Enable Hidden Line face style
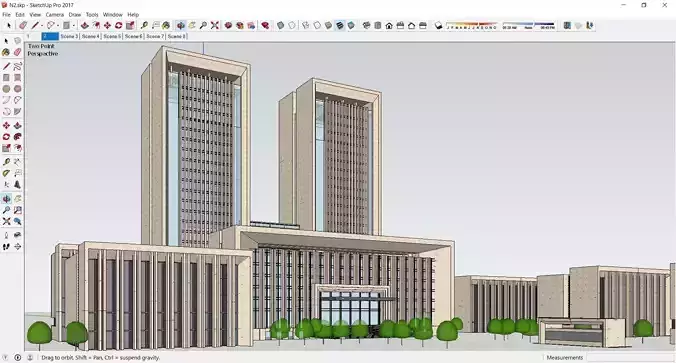This screenshot has width=676, height=363. click(x=317, y=25)
